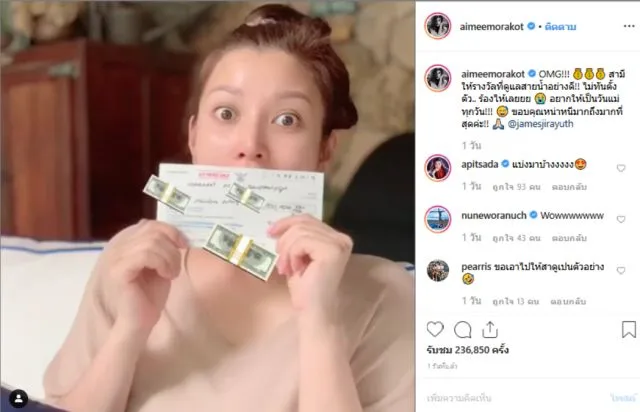Image resolution: width=640 pixels, height=412 pixels.
Task: Open the pearris username link
Action: click(476, 267)
